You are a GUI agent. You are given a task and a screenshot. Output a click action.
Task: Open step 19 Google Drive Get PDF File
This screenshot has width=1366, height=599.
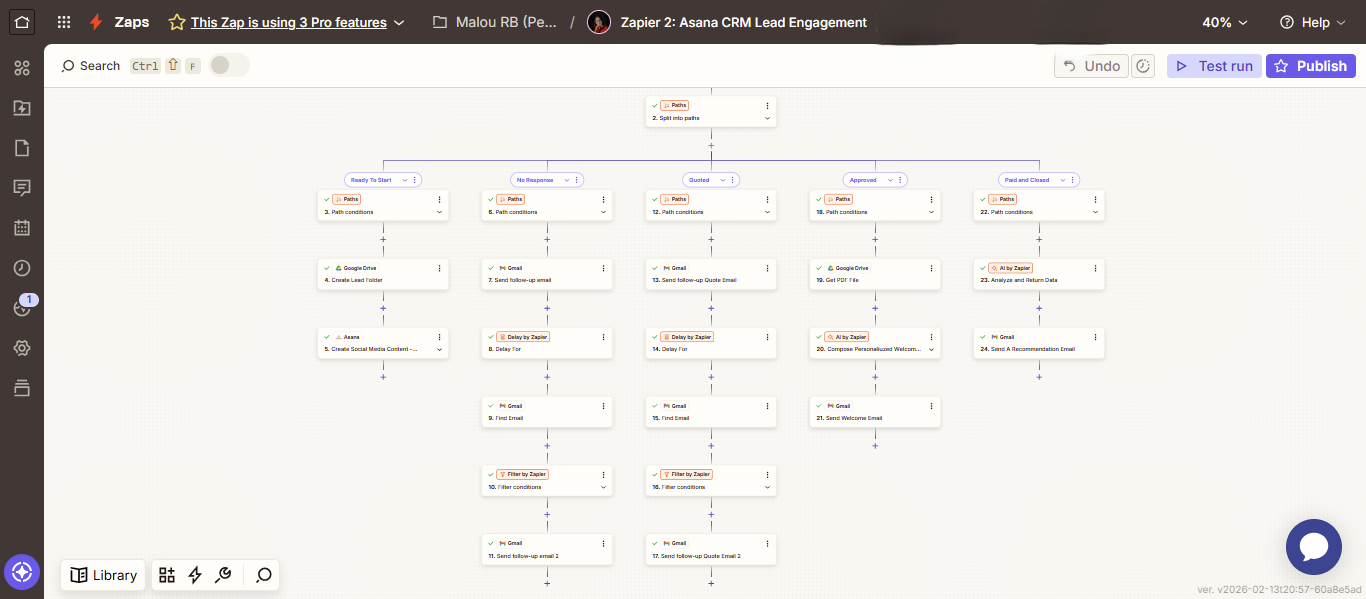point(875,274)
